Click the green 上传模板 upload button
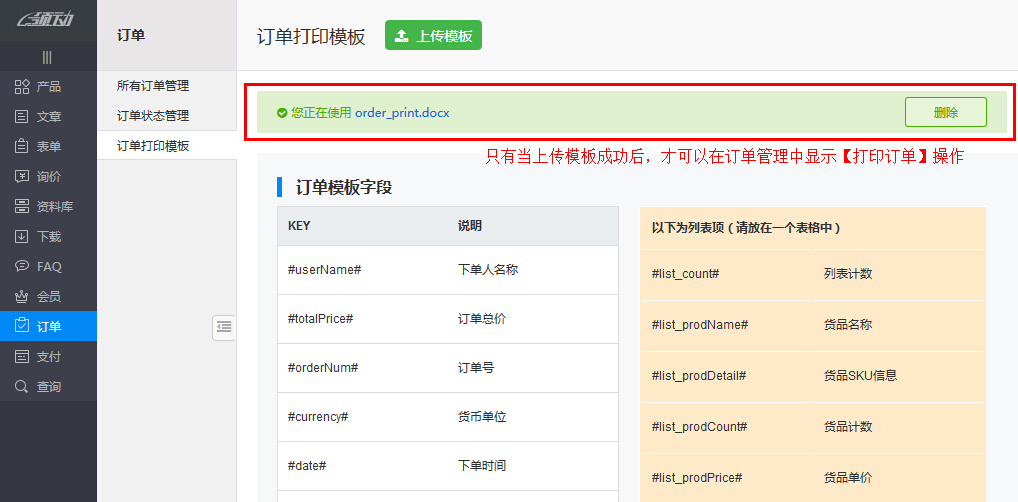Screen dimensions: 1018x502 (x=433, y=36)
